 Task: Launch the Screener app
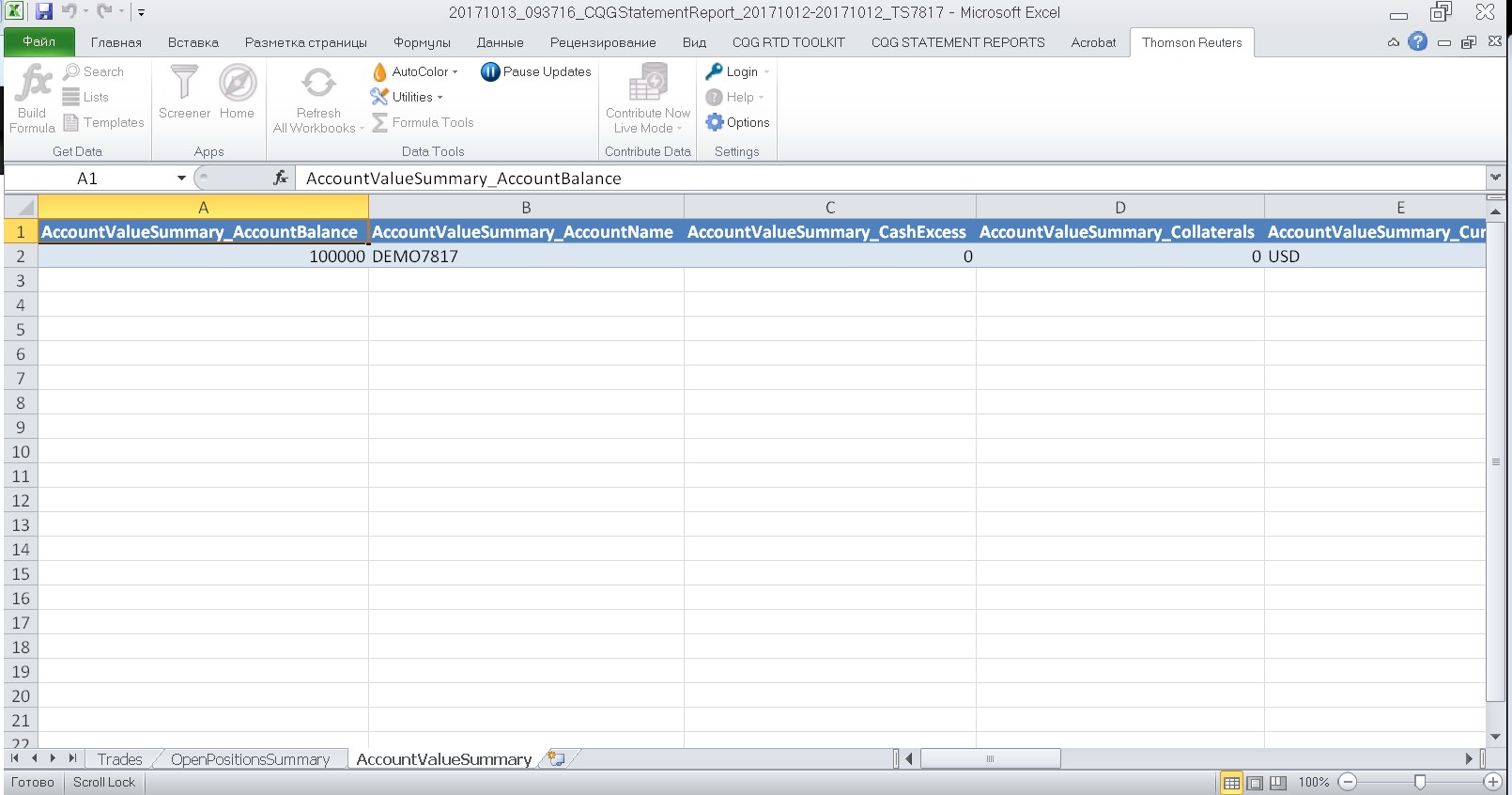pyautogui.click(x=184, y=91)
